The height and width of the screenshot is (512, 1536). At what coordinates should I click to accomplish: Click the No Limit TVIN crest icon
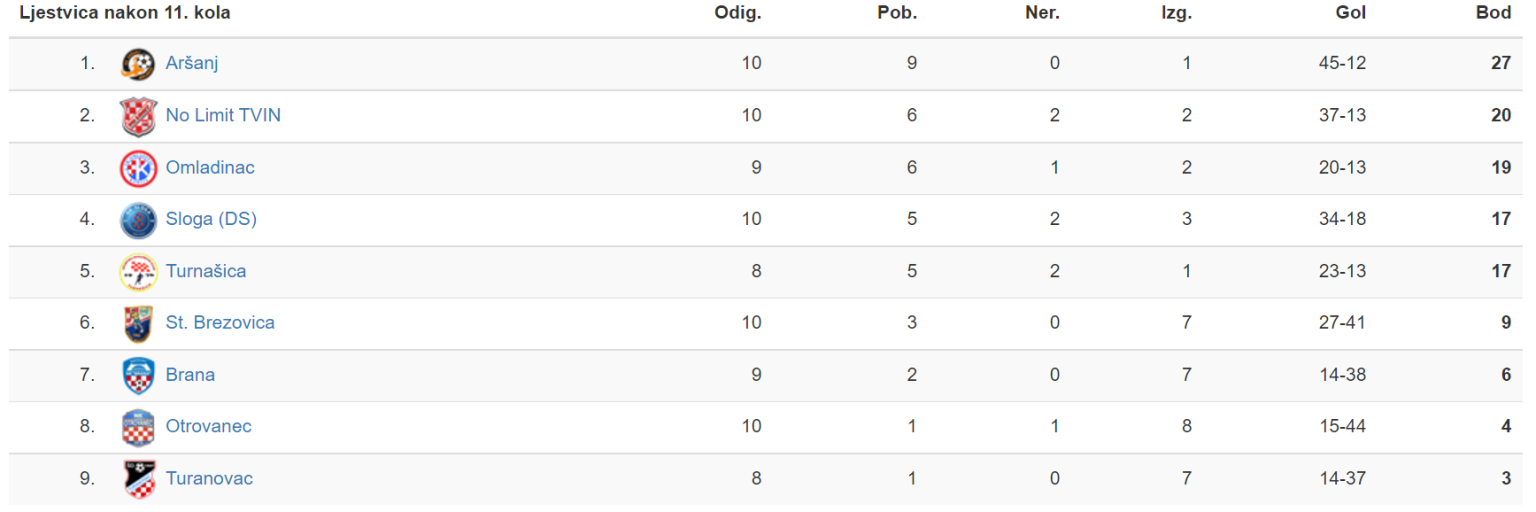tap(138, 115)
